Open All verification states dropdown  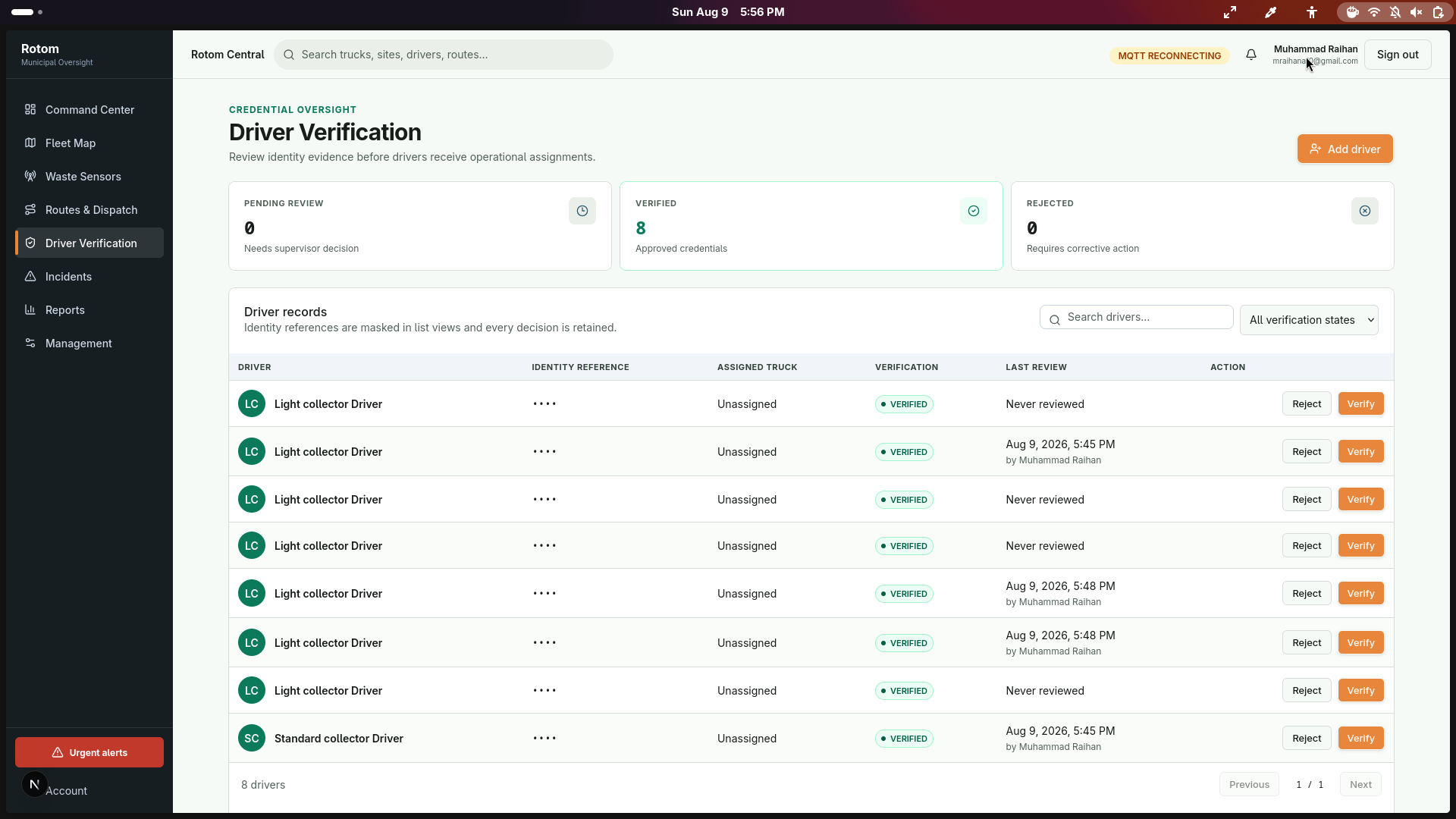[x=1309, y=320]
